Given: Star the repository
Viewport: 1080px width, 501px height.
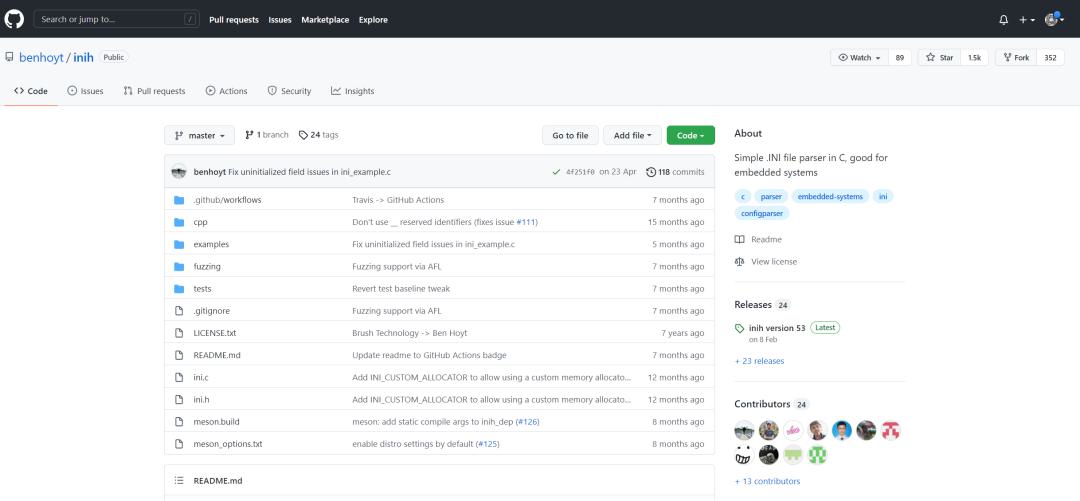Looking at the screenshot, I should pos(939,58).
